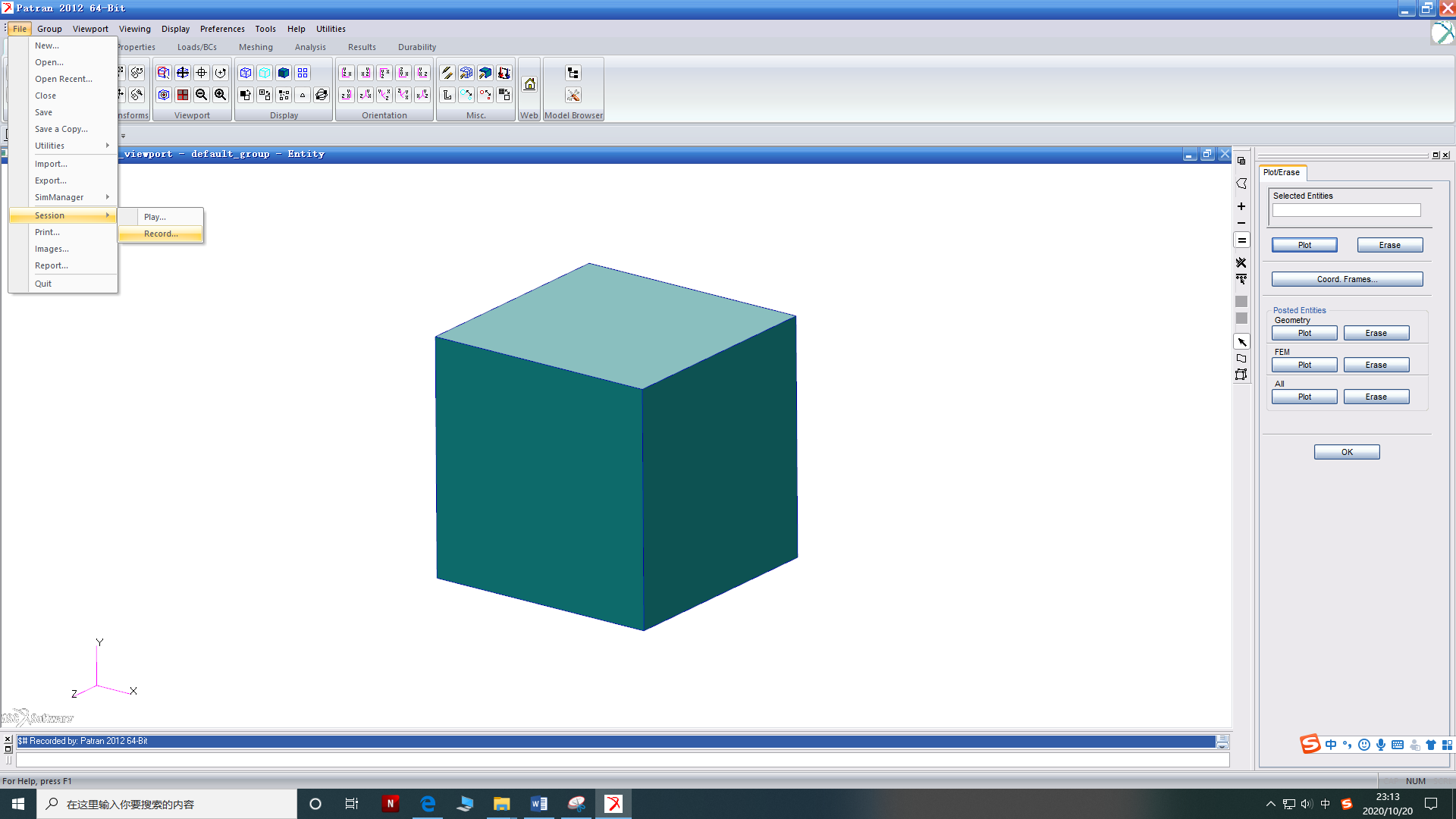Toggle the equals replace-selection filter
Image resolution: width=1456 pixels, height=819 pixels.
[1241, 240]
